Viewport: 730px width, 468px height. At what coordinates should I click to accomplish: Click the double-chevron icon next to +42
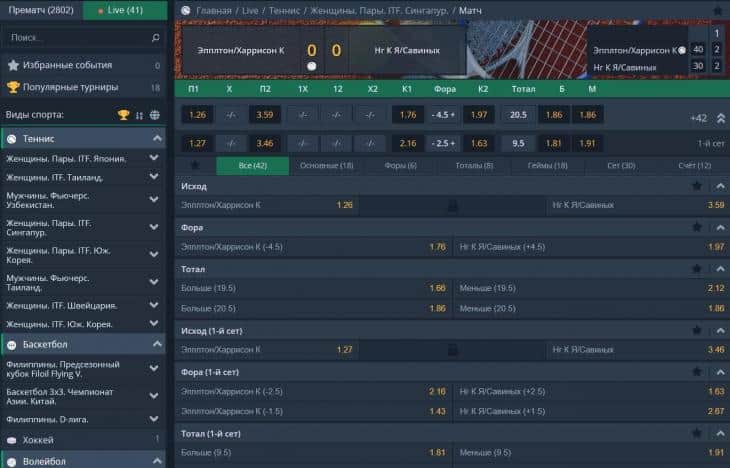718,117
